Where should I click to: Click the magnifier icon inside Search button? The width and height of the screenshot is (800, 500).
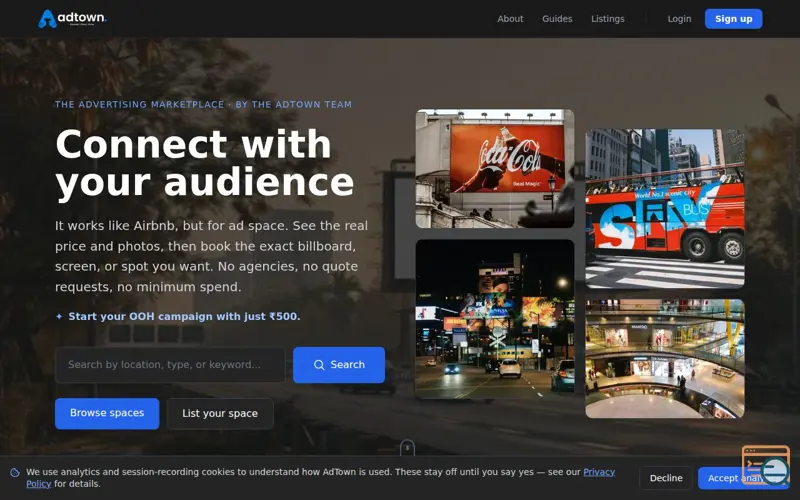tap(319, 365)
